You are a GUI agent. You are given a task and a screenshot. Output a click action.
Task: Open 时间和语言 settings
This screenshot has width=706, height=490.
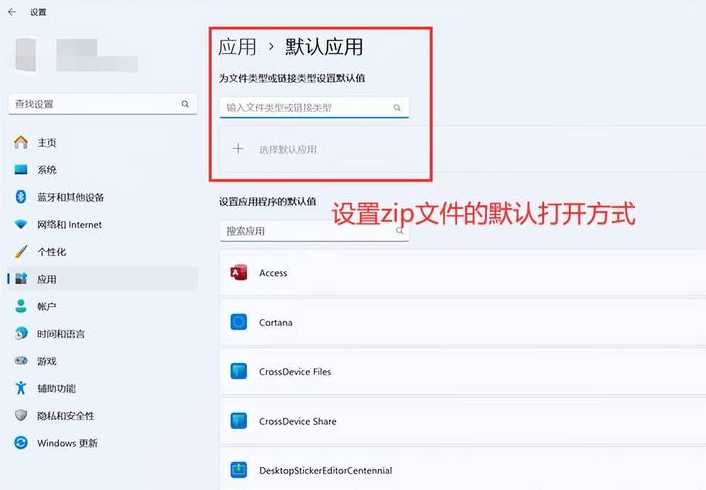coord(103,333)
